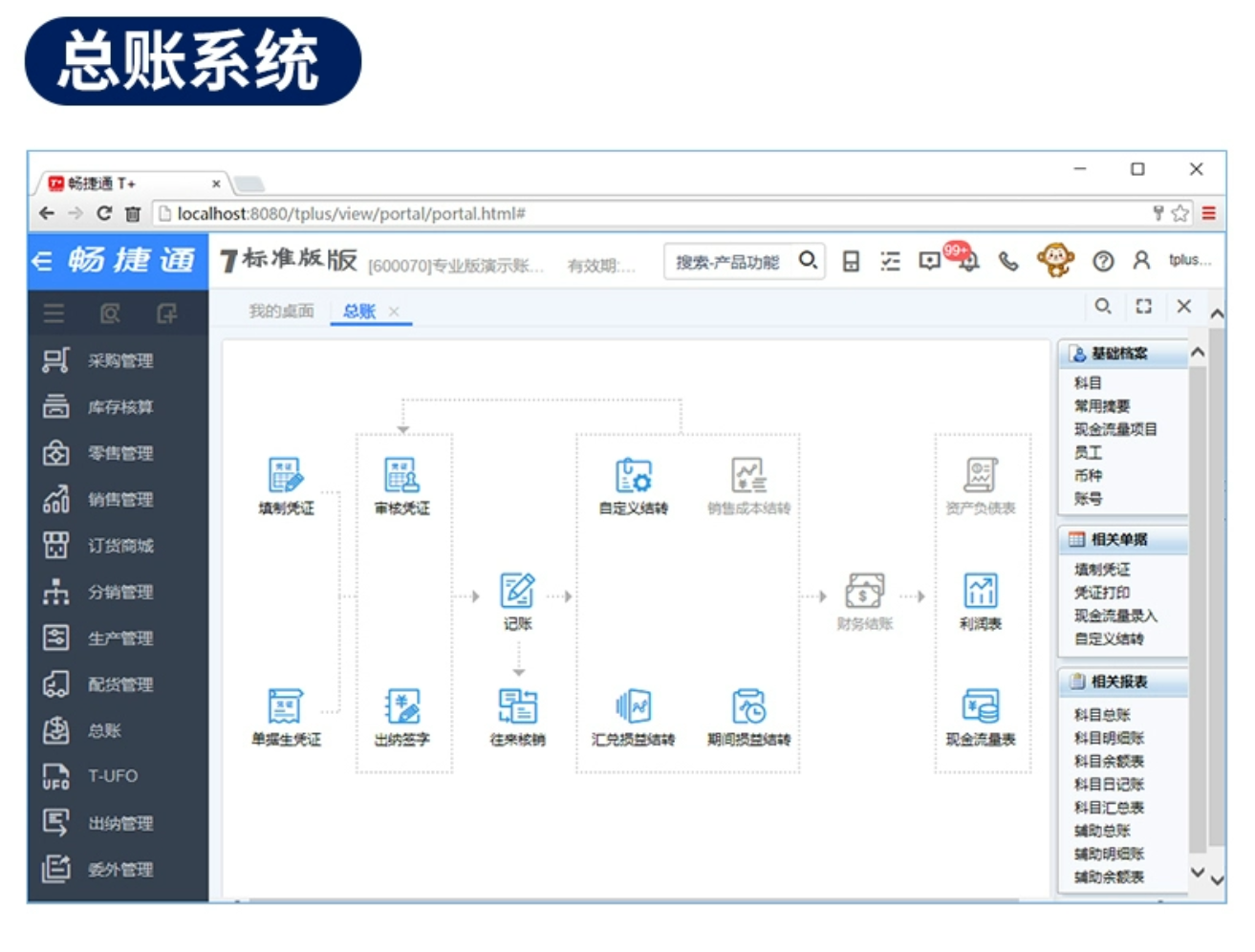
Task: Open the 现金流量录入 link
Action: tap(1115, 616)
